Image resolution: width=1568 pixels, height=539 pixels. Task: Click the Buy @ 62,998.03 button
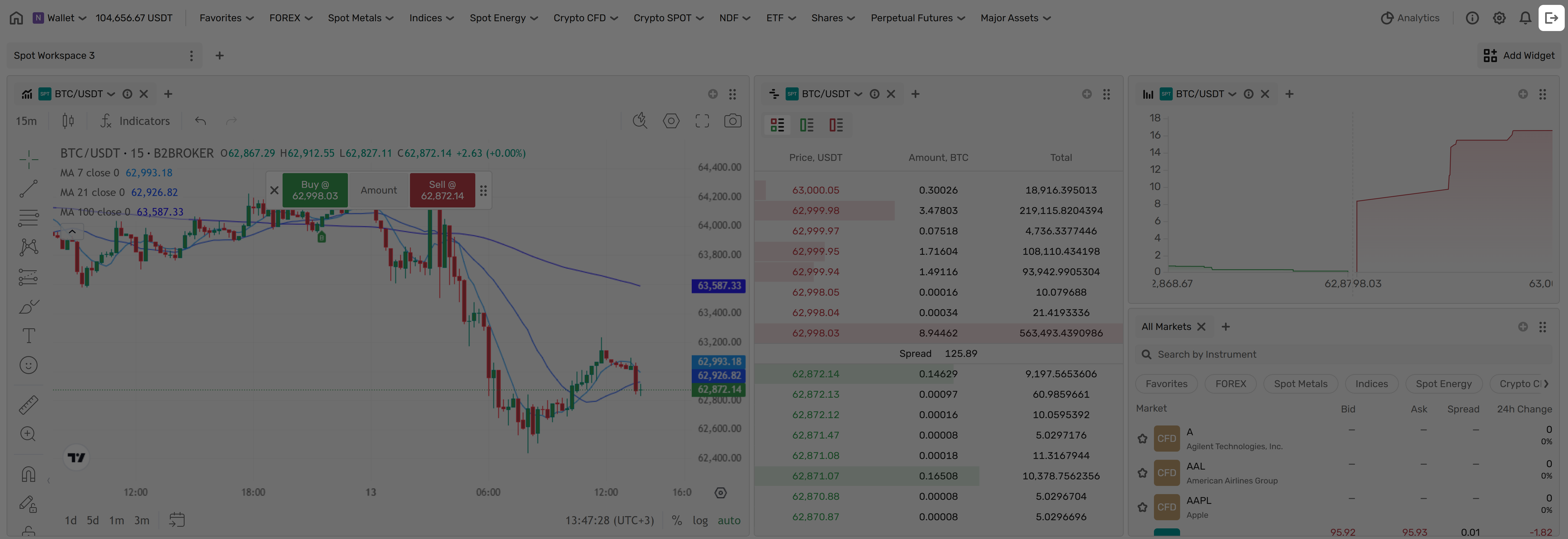(315, 190)
